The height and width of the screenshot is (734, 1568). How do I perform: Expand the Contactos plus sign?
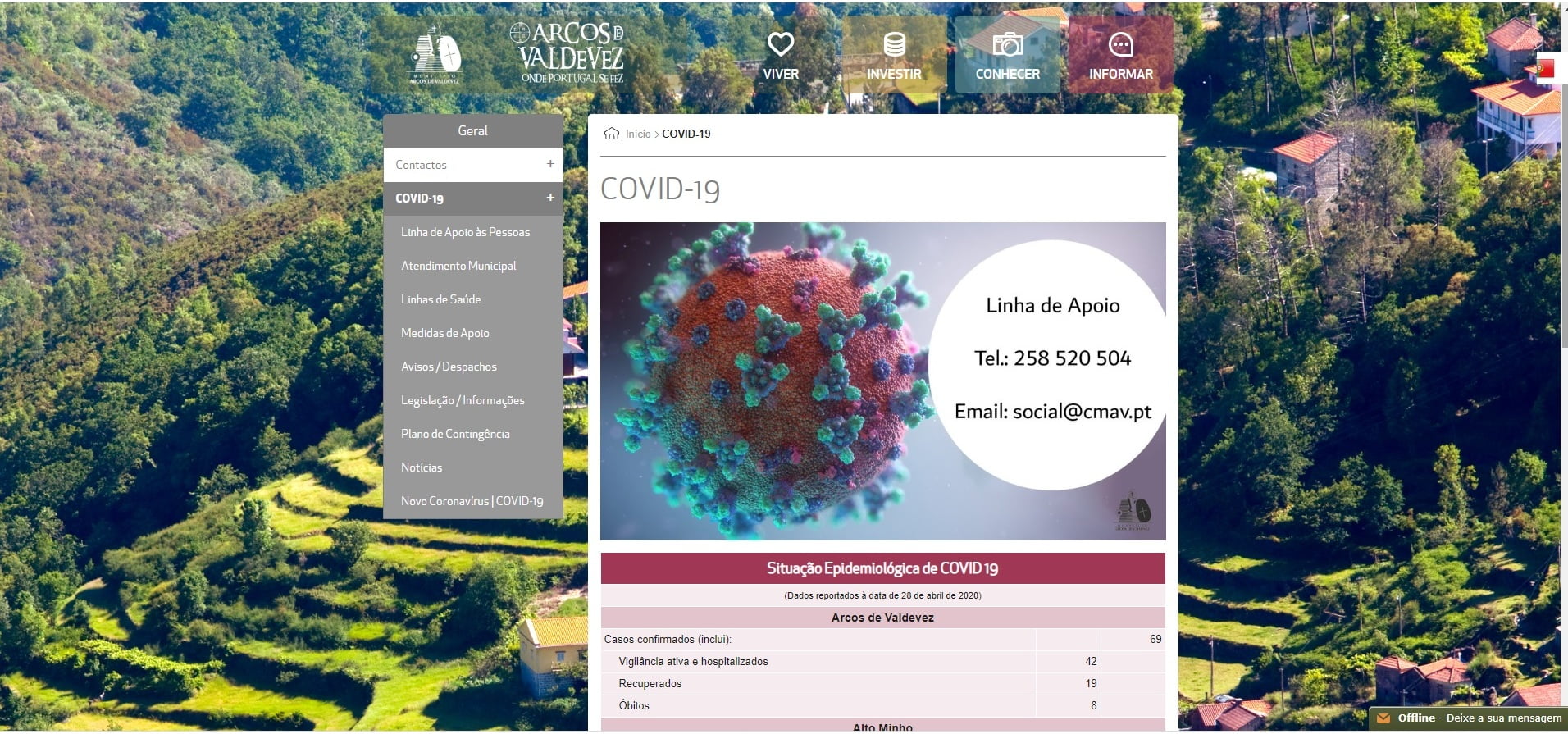[x=550, y=164]
